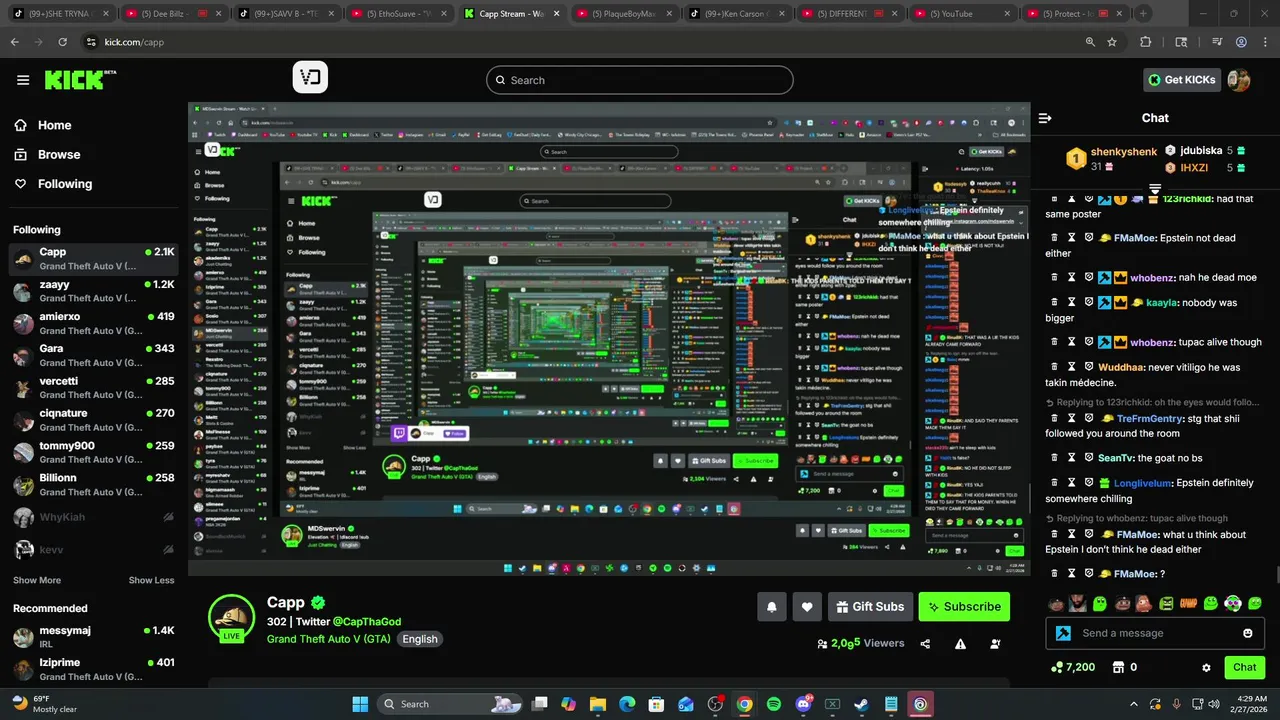This screenshot has width=1280, height=720.
Task: Collapse the chat panel arrow icon
Action: click(1045, 118)
